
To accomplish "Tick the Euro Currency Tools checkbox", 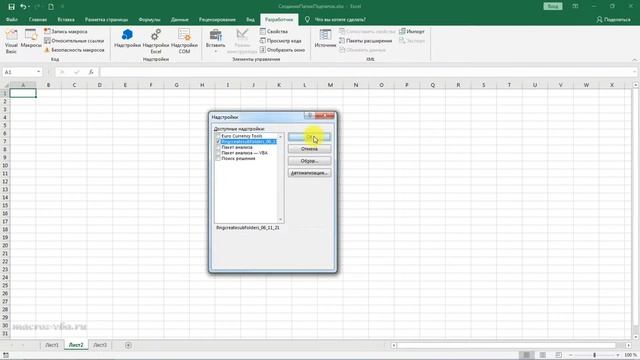I will [x=218, y=136].
